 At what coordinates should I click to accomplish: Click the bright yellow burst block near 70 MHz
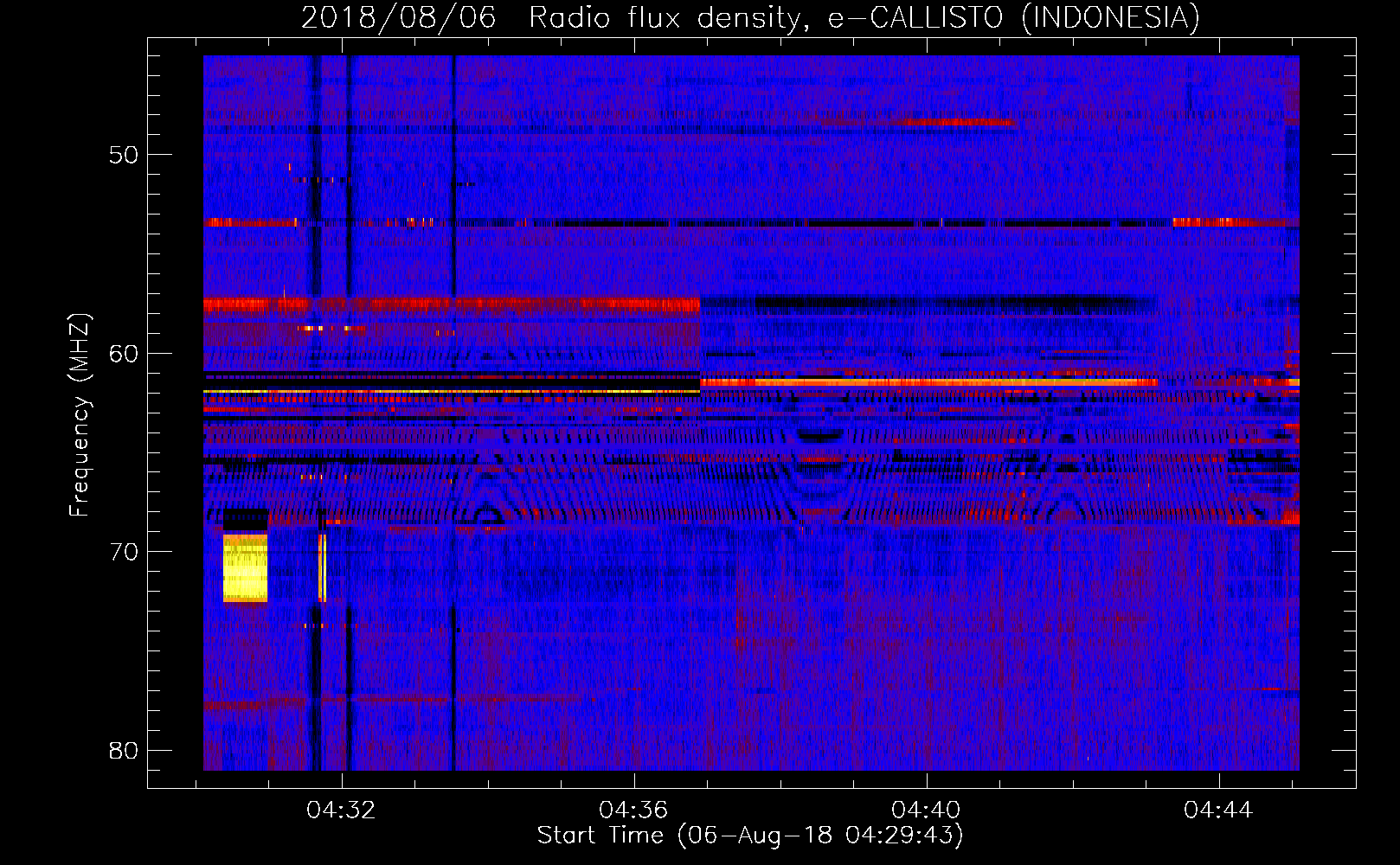tap(245, 567)
